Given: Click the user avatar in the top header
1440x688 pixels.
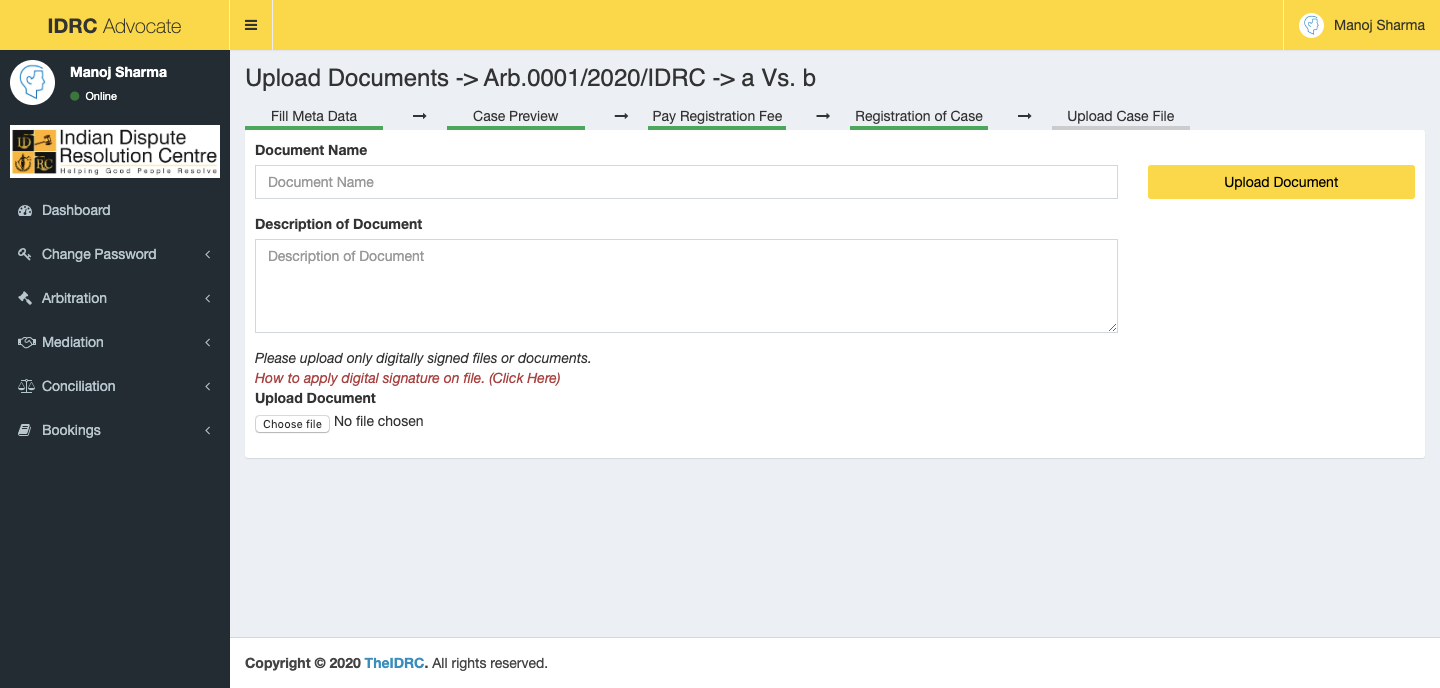Looking at the screenshot, I should point(1311,25).
